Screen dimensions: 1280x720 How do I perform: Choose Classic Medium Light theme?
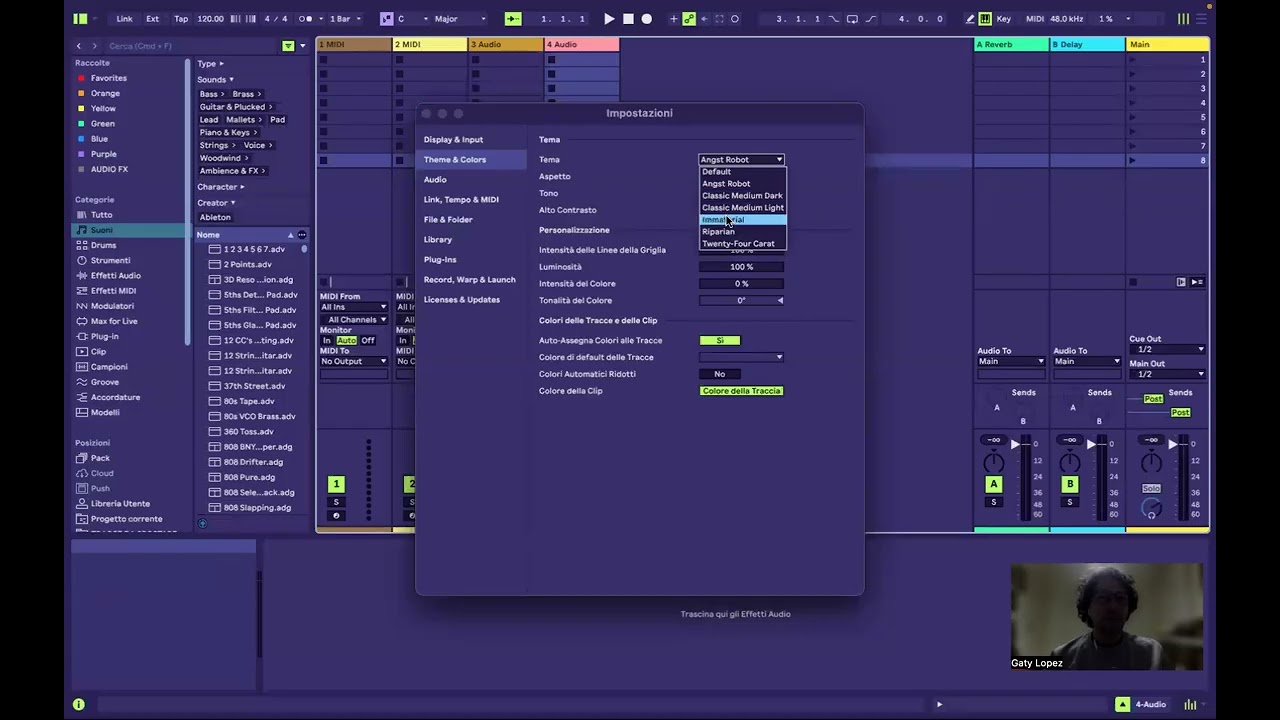click(x=742, y=208)
